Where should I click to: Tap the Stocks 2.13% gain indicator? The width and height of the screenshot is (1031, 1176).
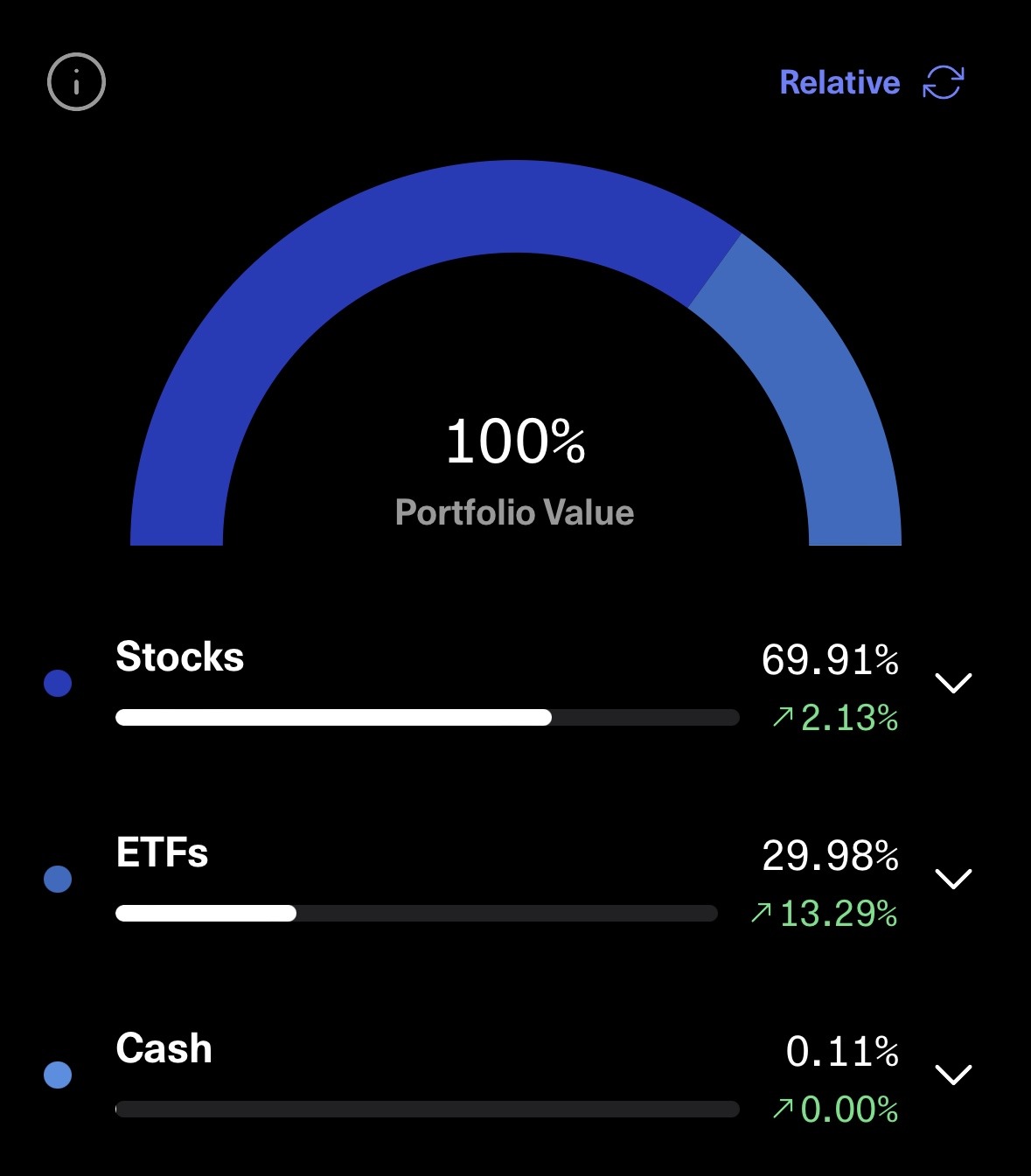coord(835,719)
